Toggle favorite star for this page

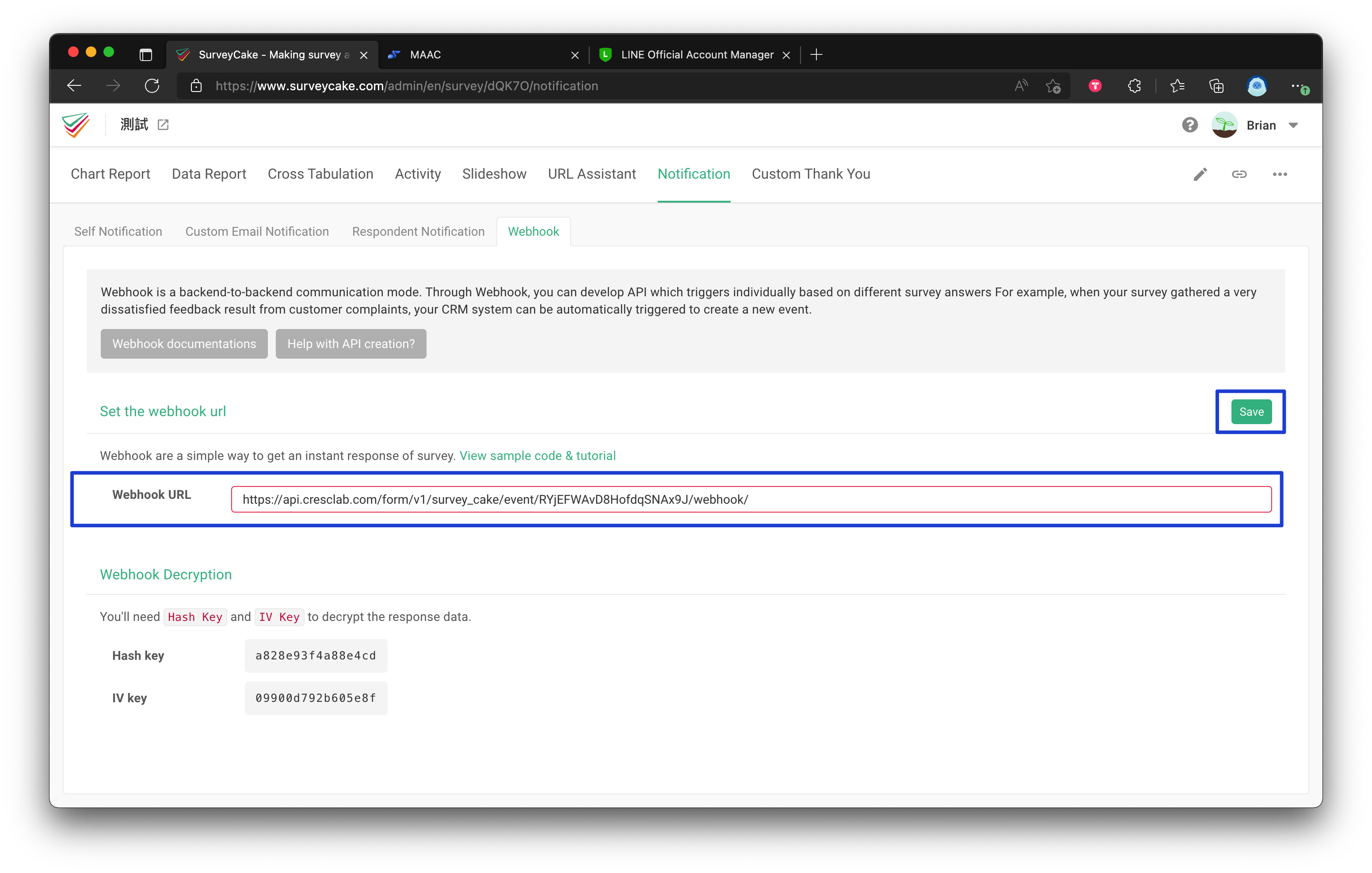pos(1053,86)
